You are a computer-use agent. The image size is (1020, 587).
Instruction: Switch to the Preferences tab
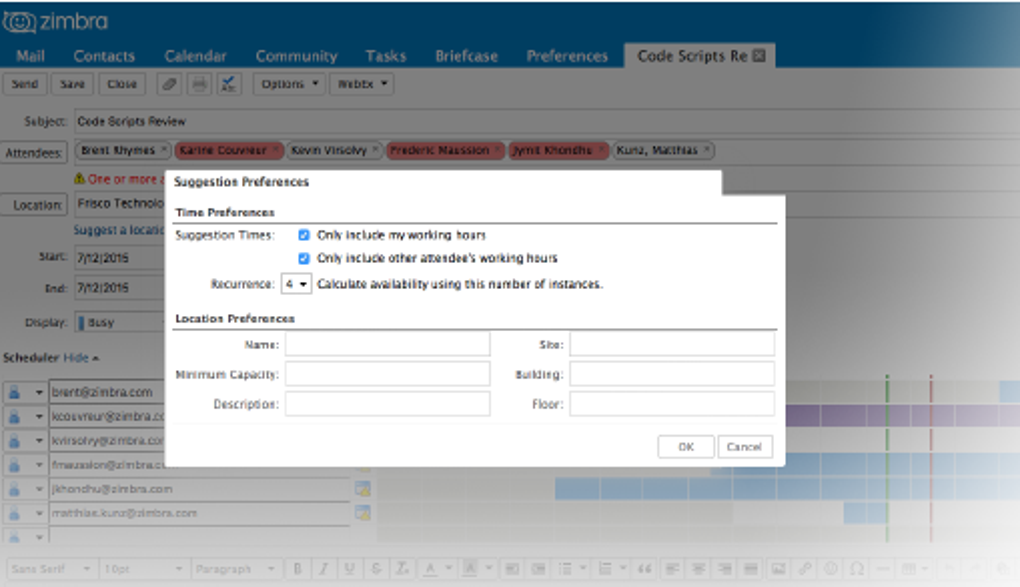[x=567, y=56]
